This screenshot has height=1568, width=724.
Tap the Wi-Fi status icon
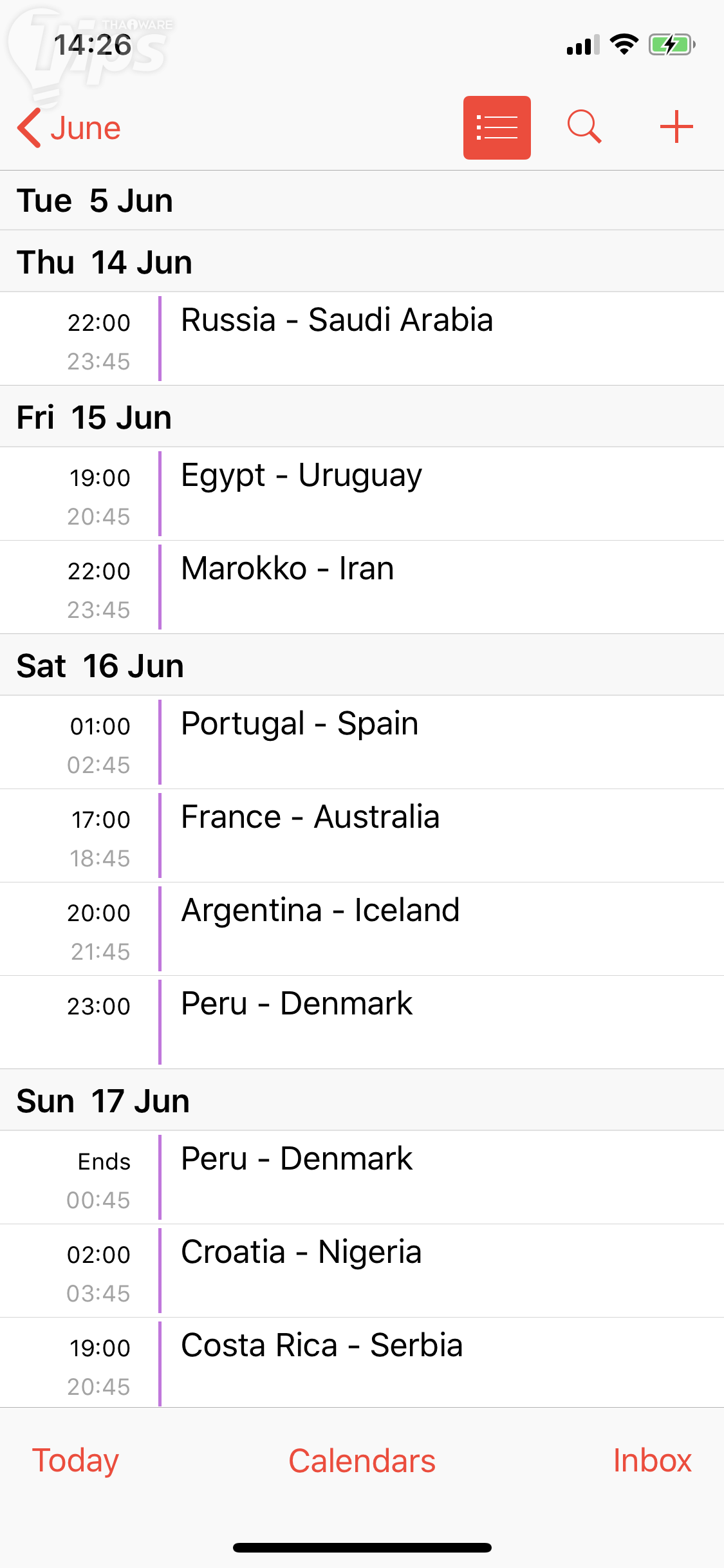point(624,44)
